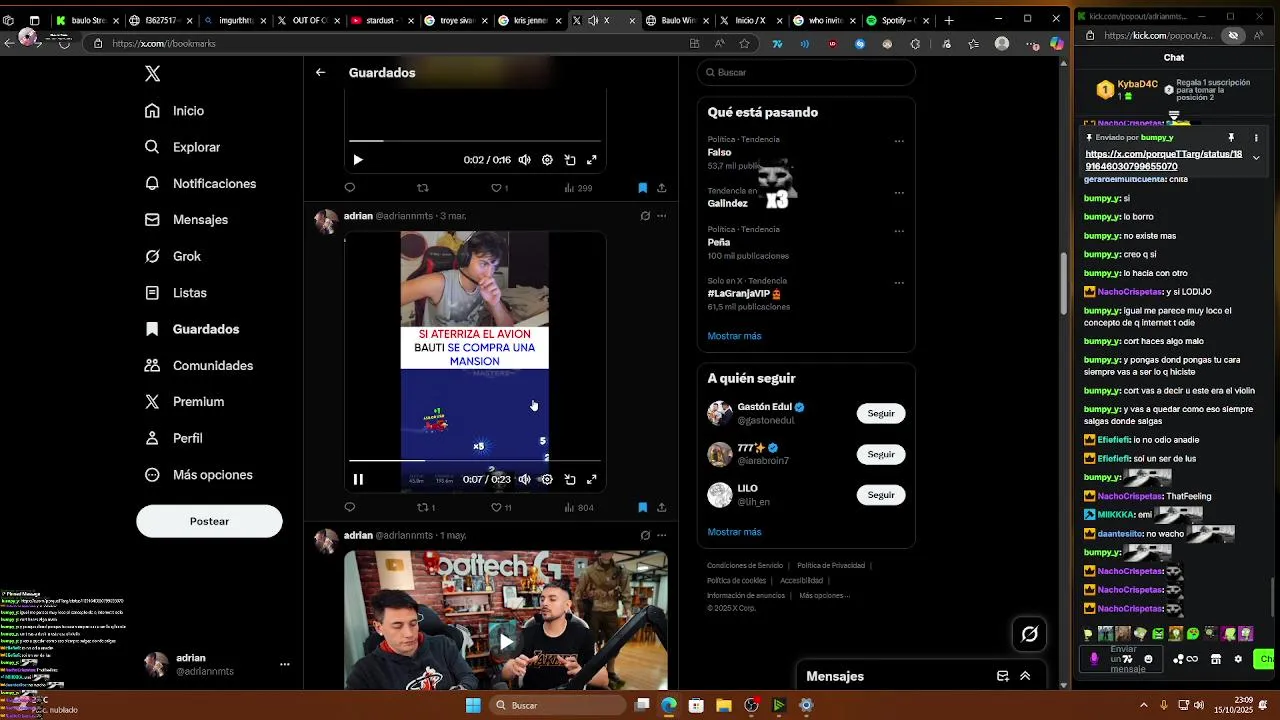Open Premium from the sidebar
Image resolution: width=1280 pixels, height=720 pixels.
pyautogui.click(x=184, y=402)
